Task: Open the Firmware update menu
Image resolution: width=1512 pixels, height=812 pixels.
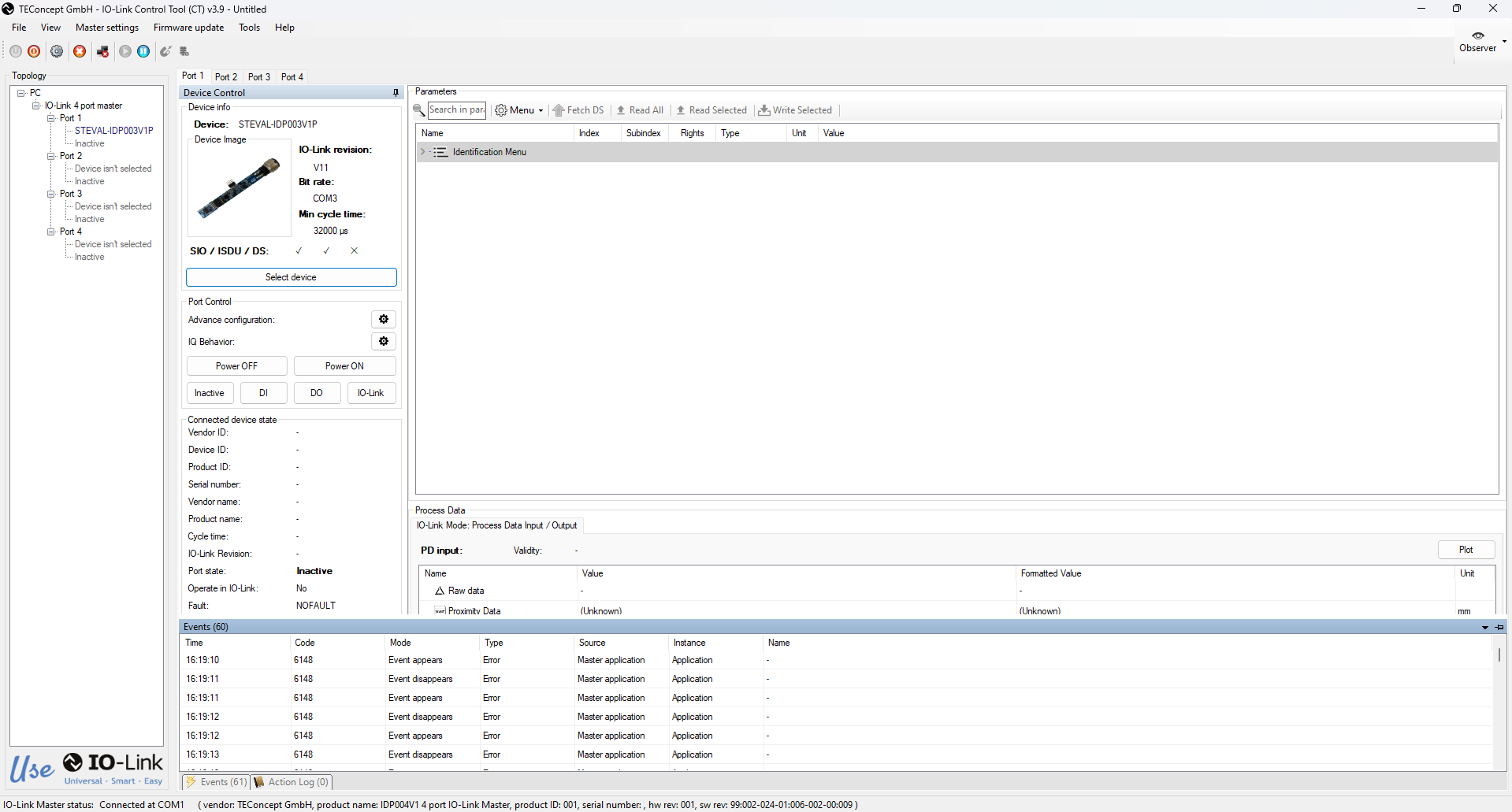Action: tap(188, 28)
